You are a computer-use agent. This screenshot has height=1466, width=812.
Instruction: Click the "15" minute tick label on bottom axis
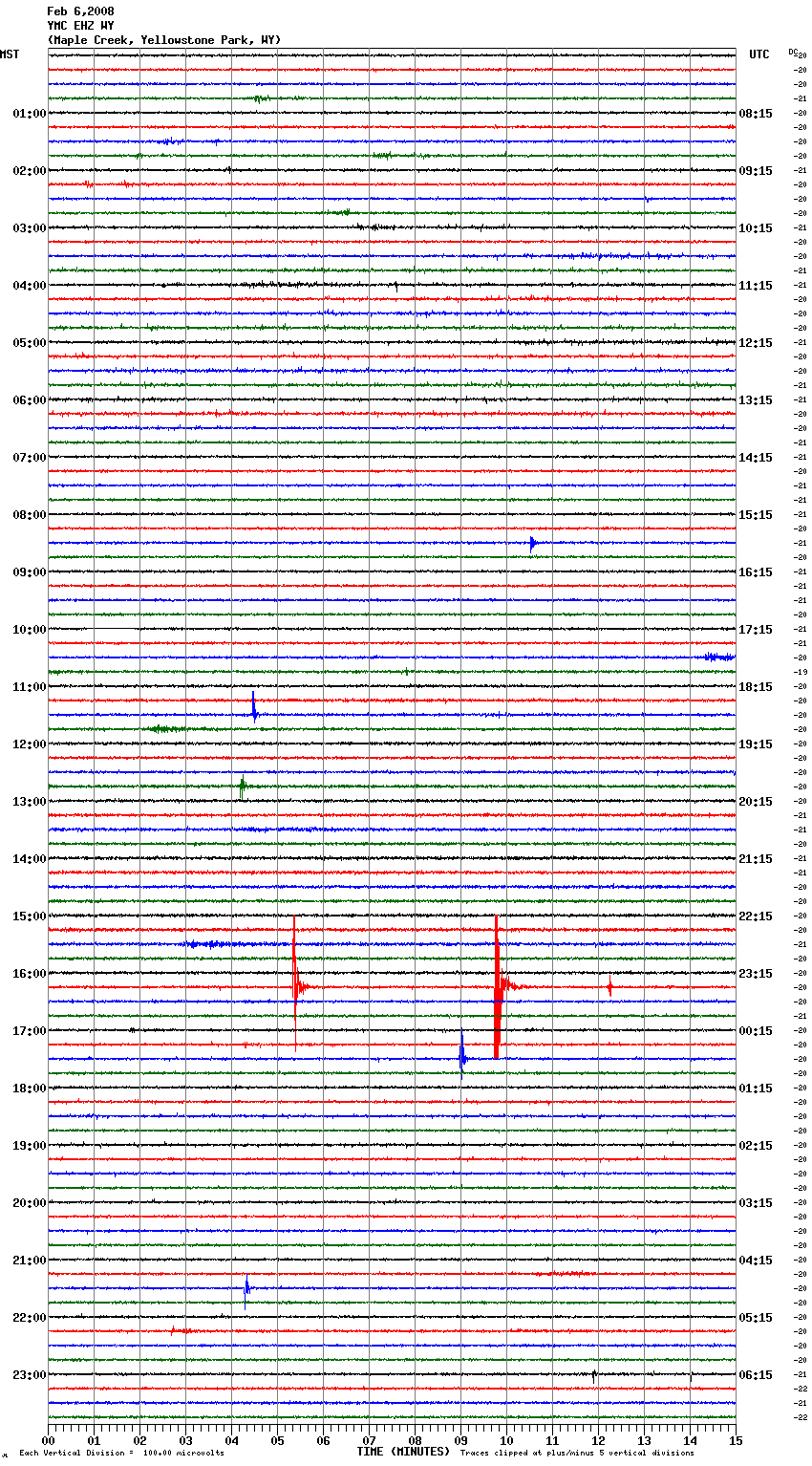(x=735, y=1440)
